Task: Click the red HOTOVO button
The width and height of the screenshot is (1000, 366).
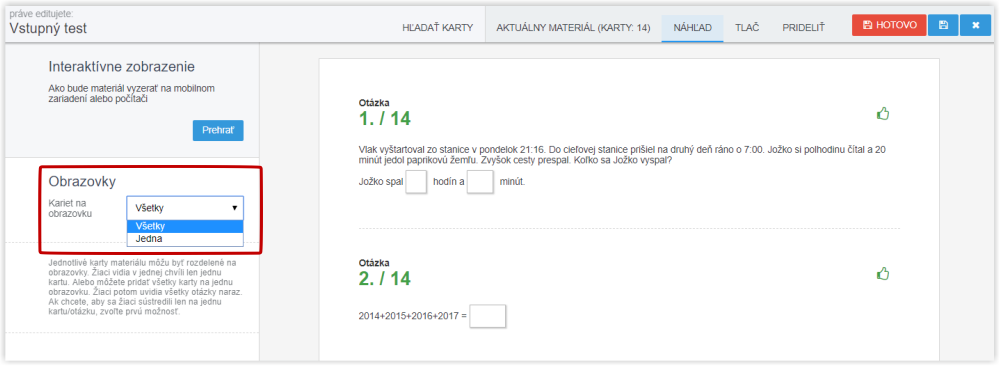Action: coord(889,26)
